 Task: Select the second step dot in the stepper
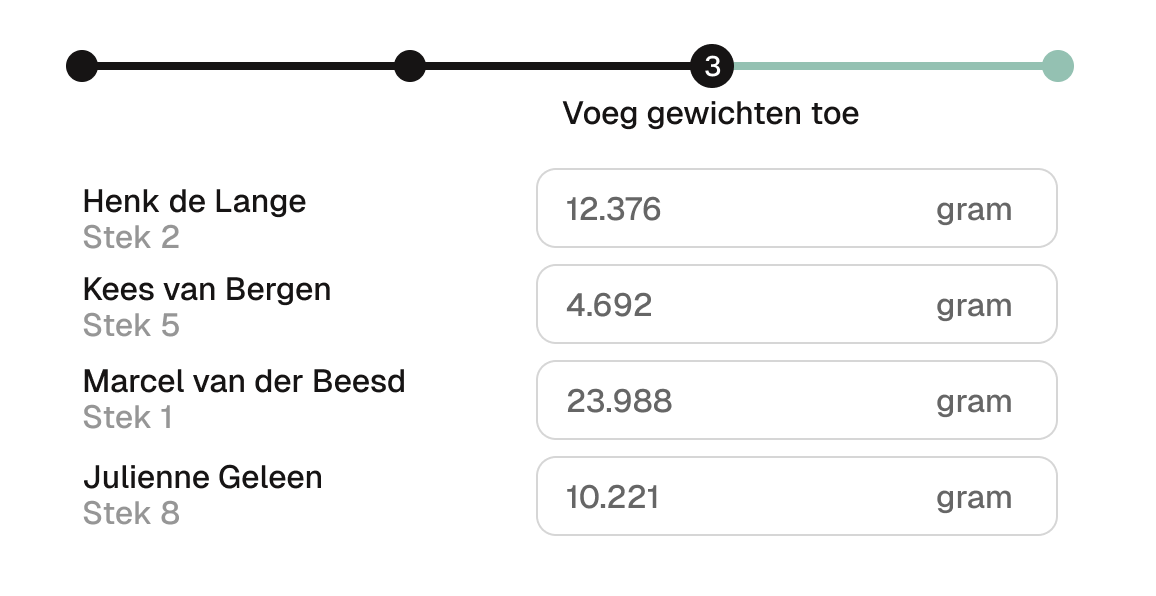(x=410, y=67)
